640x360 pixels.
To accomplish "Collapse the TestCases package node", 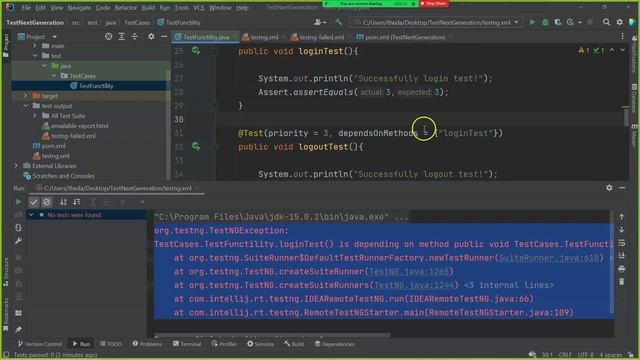I will click(54, 76).
